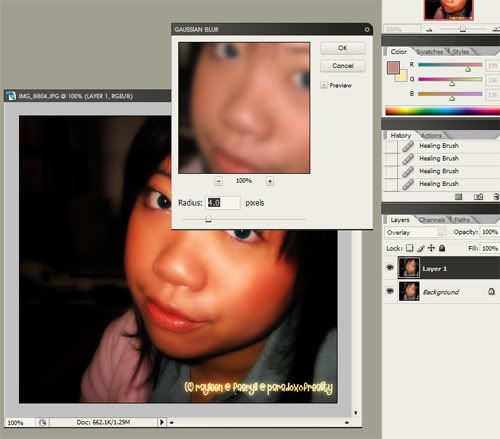Open the Channels tab
The height and width of the screenshot is (439, 500).
tap(432, 220)
